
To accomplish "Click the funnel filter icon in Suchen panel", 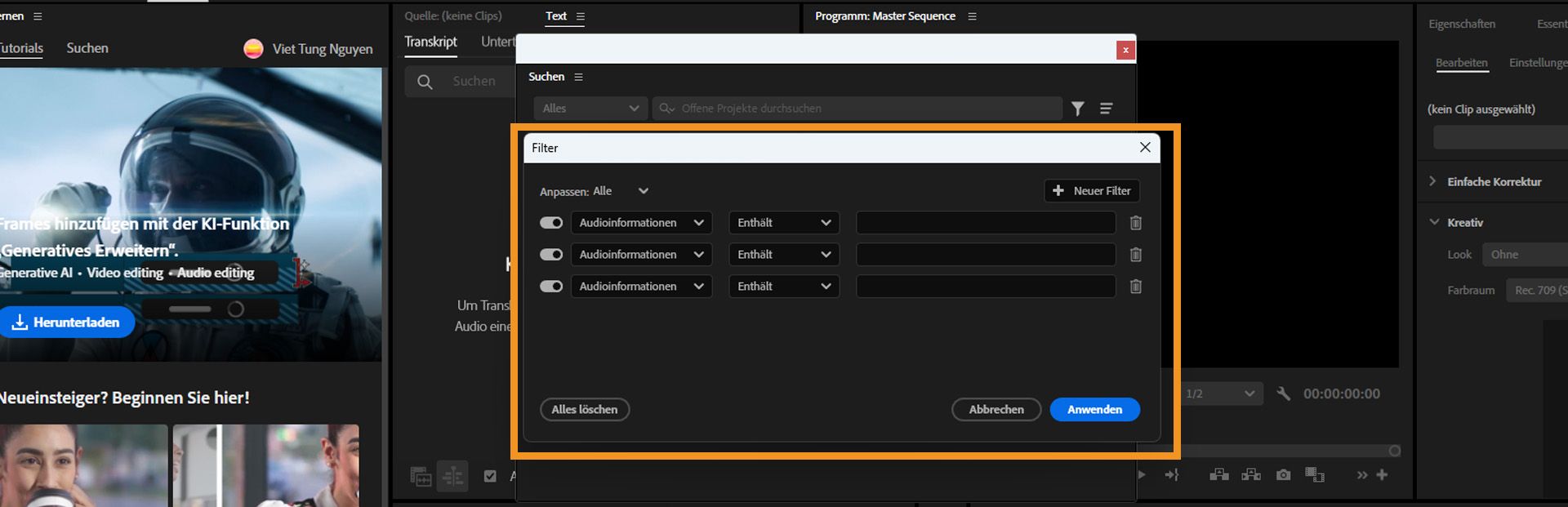I will [1078, 109].
